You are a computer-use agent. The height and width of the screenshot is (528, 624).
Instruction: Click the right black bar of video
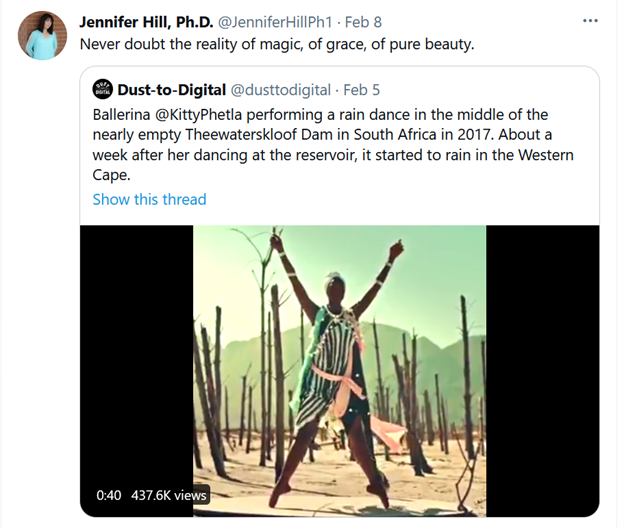tap(543, 371)
